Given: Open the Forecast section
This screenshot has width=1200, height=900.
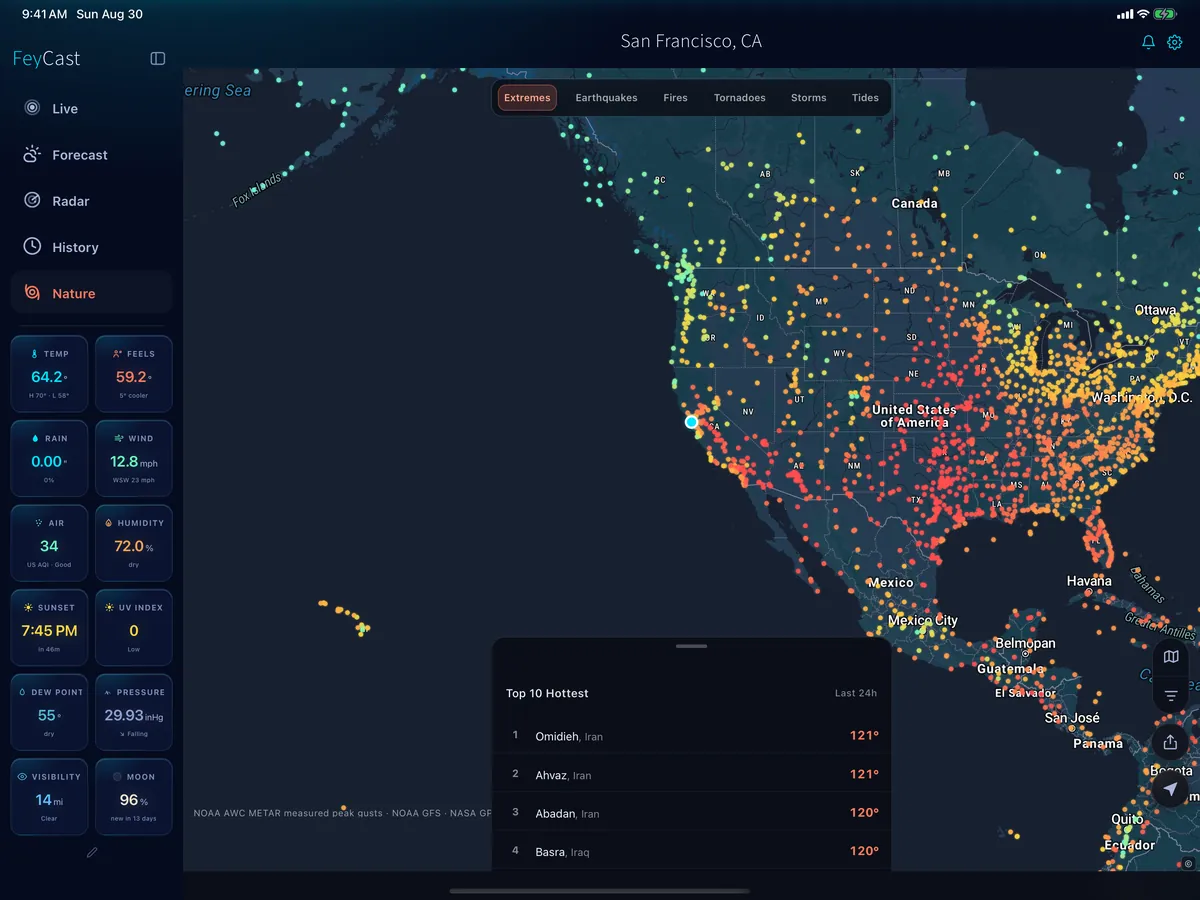Looking at the screenshot, I should pyautogui.click(x=92, y=155).
